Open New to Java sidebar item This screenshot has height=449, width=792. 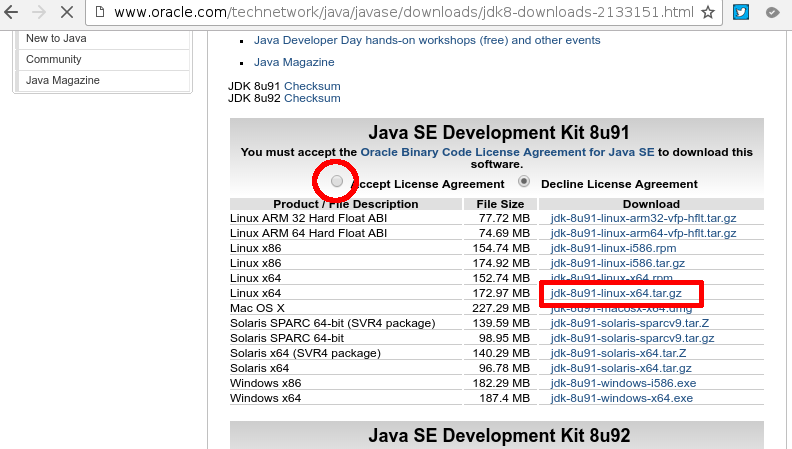tap(56, 38)
